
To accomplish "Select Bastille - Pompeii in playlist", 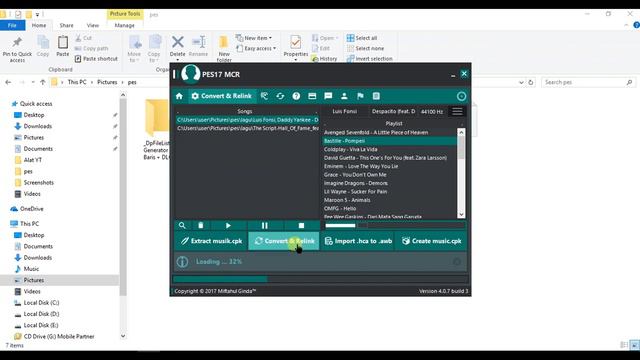I will coord(389,141).
